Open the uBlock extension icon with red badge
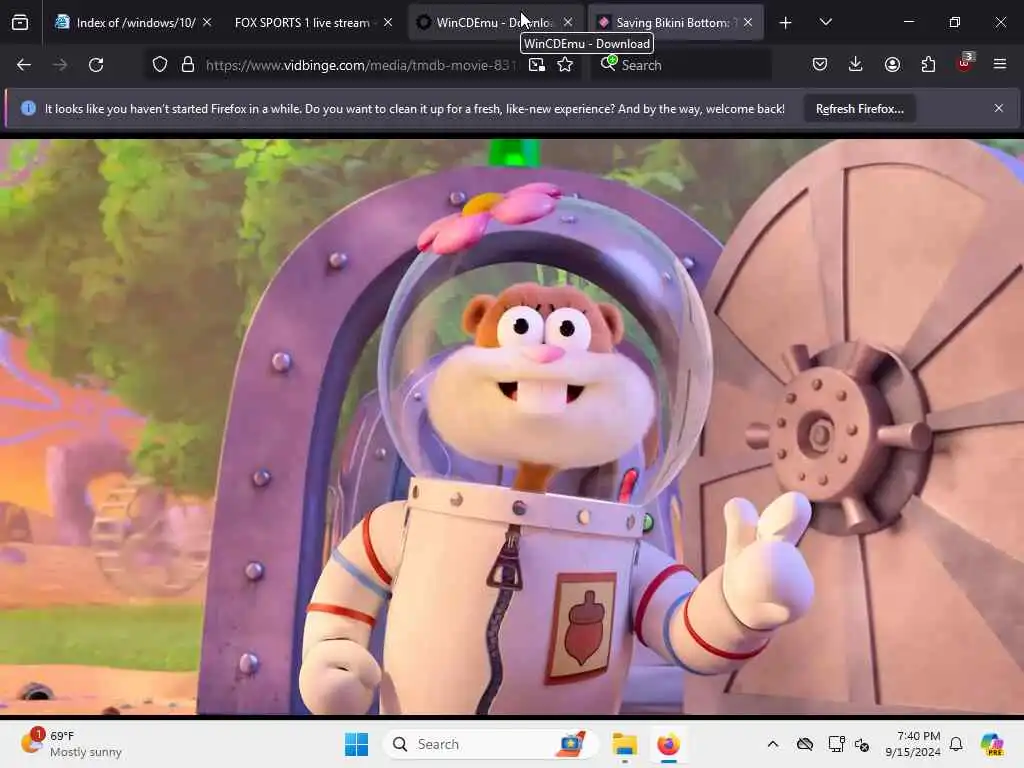Screen dimensions: 1024x768 pyautogui.click(x=965, y=63)
